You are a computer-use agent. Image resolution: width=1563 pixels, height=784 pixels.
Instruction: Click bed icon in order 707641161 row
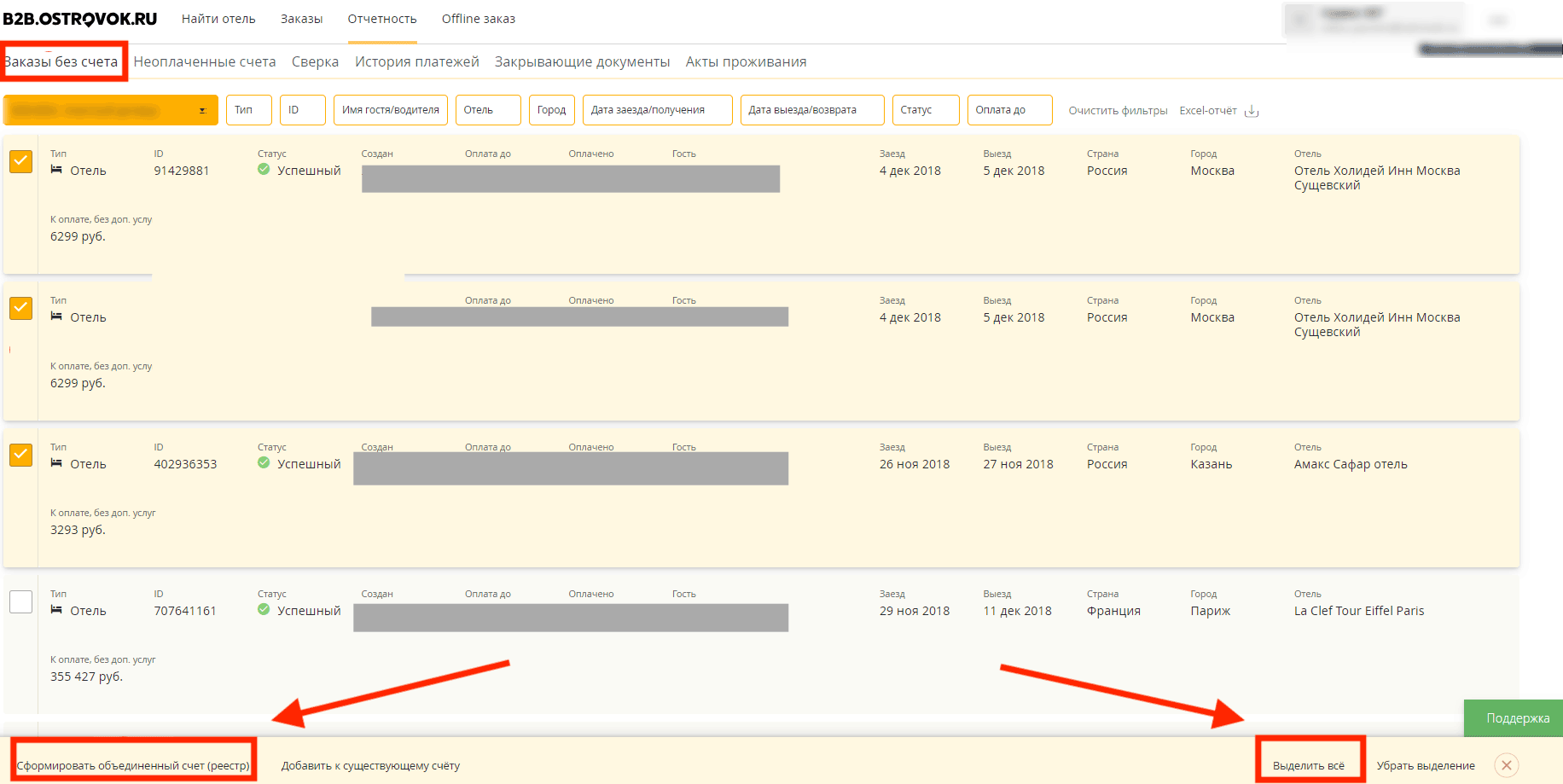pyautogui.click(x=56, y=610)
